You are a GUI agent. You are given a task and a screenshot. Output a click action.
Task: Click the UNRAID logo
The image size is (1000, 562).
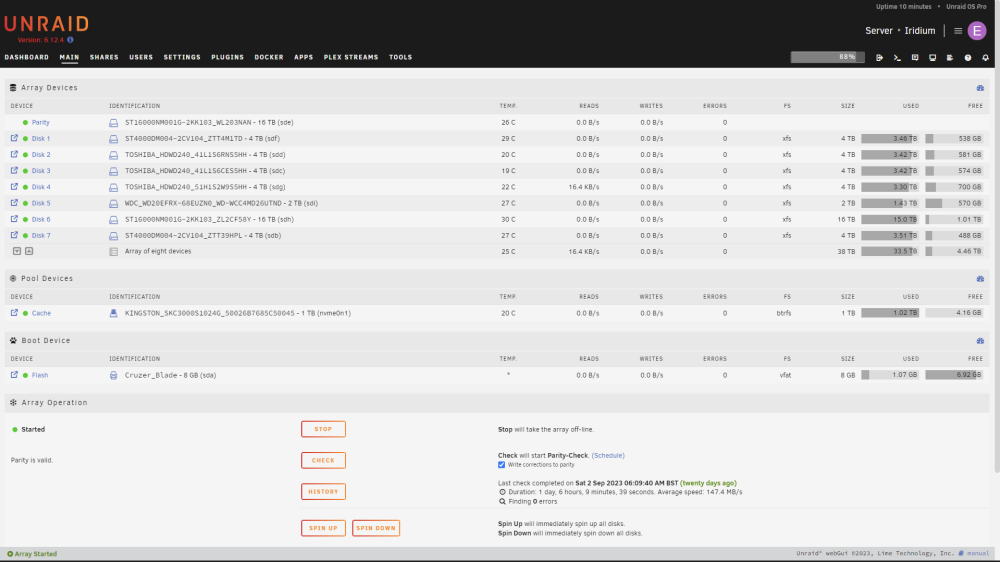click(x=47, y=24)
